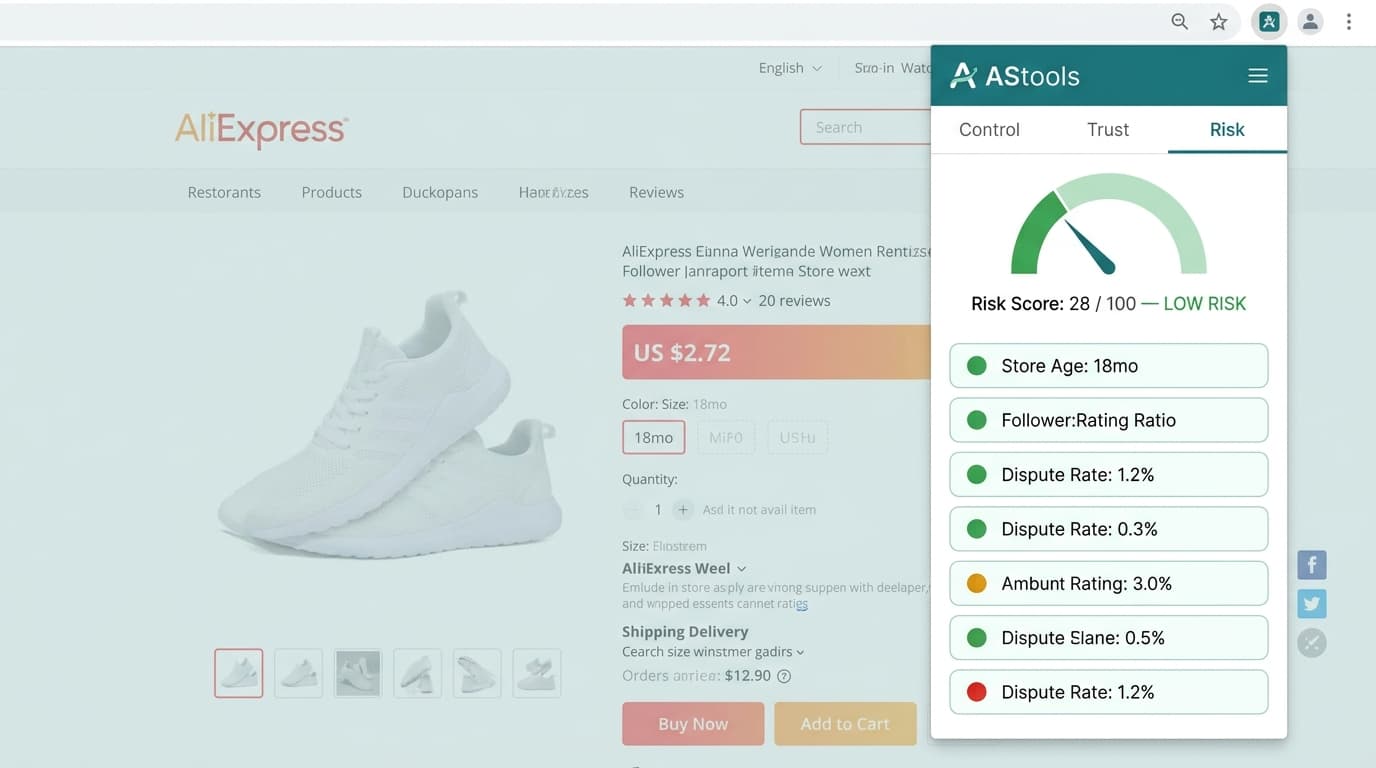
Task: Select the second shoe thumbnail
Action: click(x=298, y=673)
